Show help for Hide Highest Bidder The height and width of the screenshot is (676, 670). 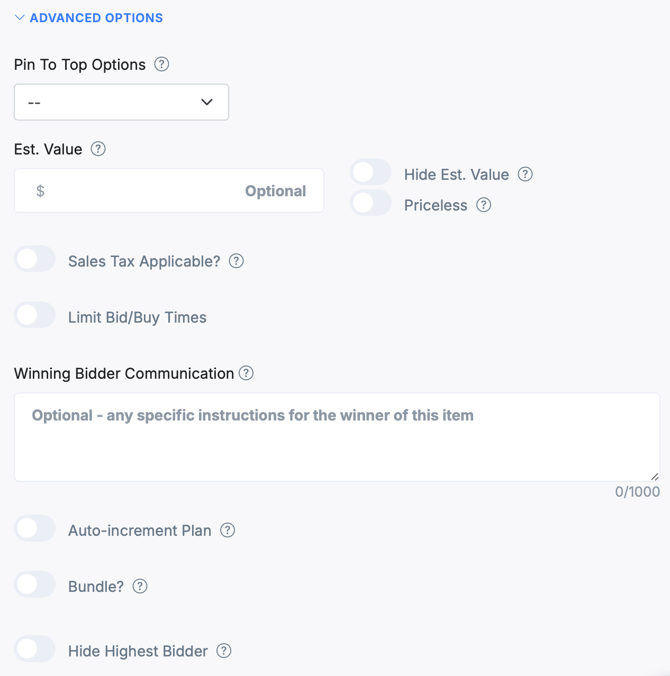pyautogui.click(x=224, y=651)
